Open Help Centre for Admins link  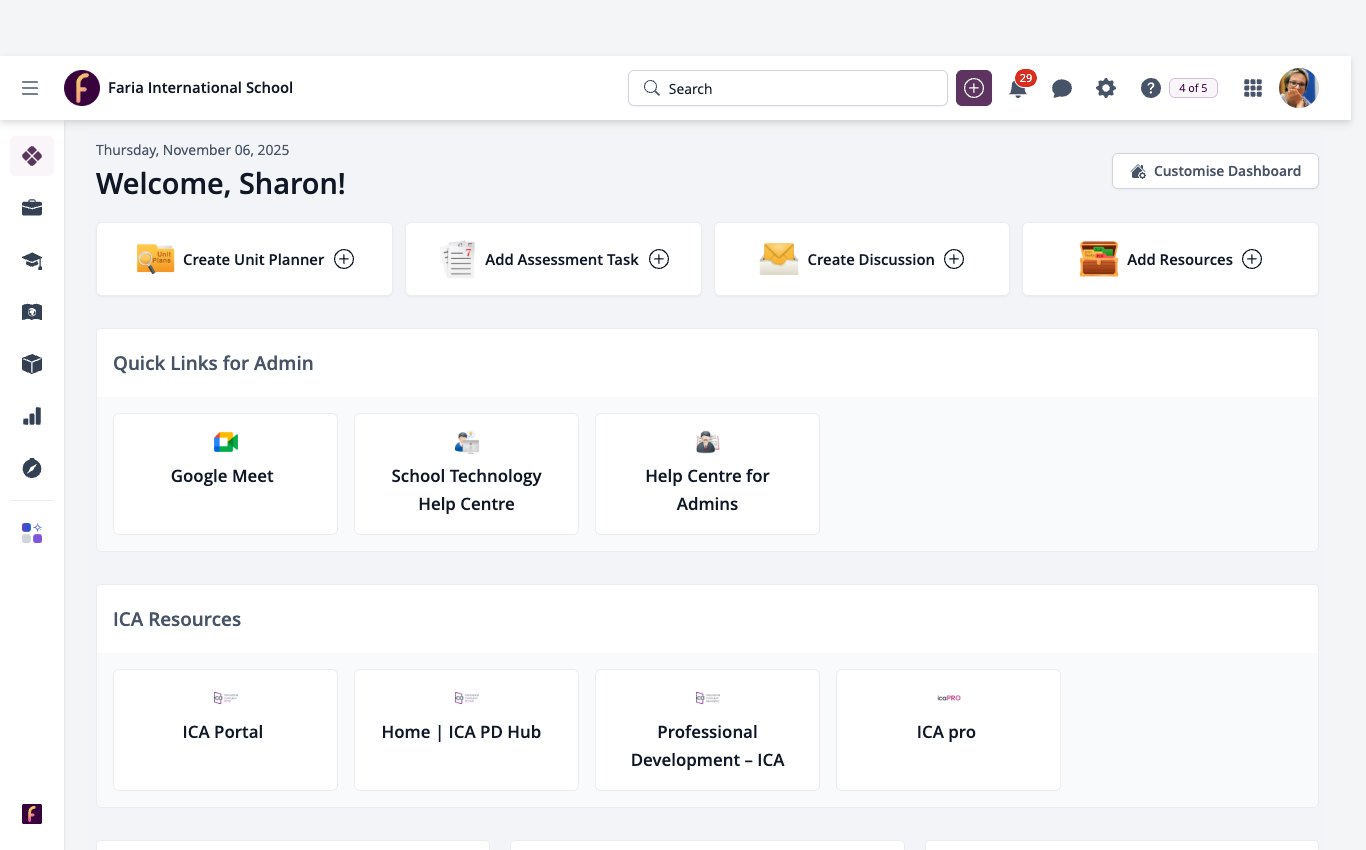pos(707,474)
